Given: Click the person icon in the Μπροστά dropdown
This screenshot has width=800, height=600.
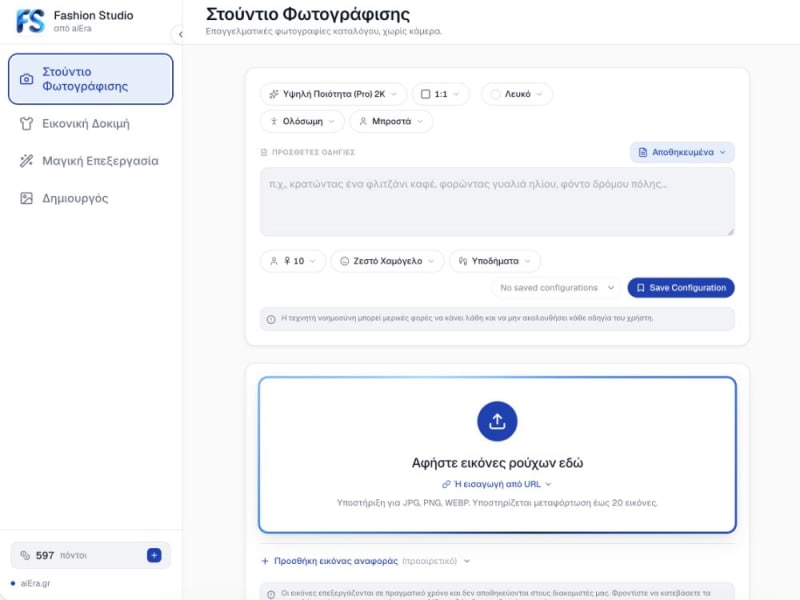Looking at the screenshot, I should click(x=363, y=121).
